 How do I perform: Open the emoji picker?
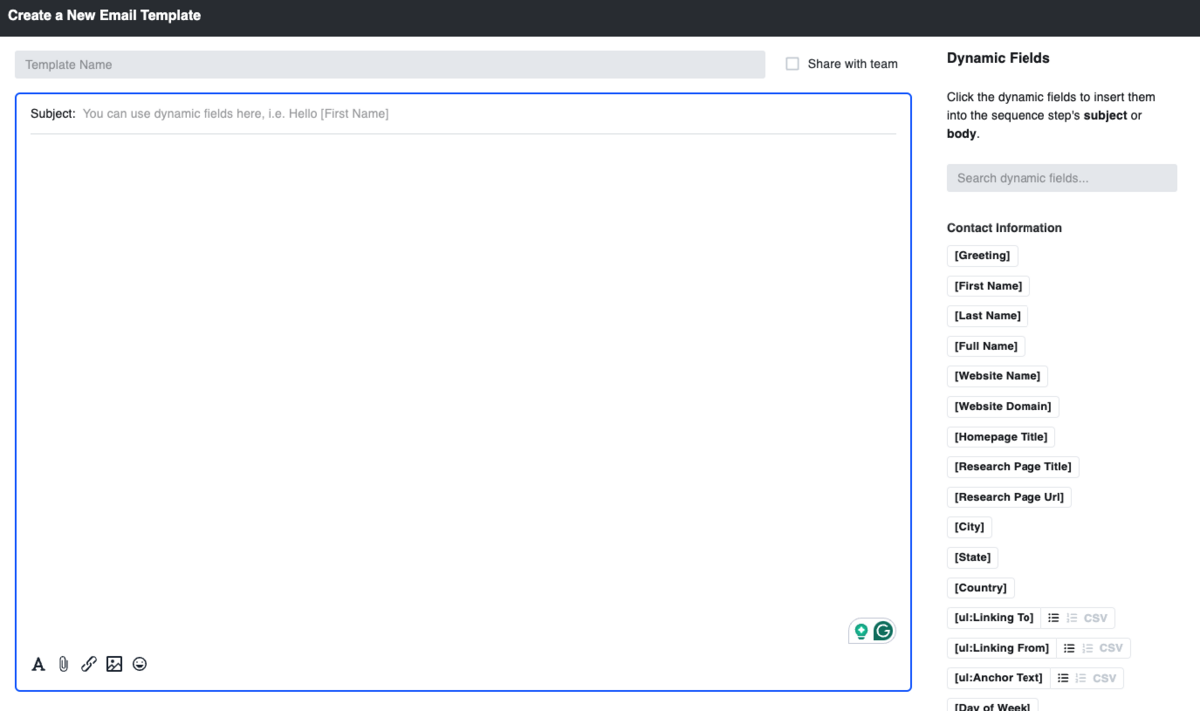(140, 664)
